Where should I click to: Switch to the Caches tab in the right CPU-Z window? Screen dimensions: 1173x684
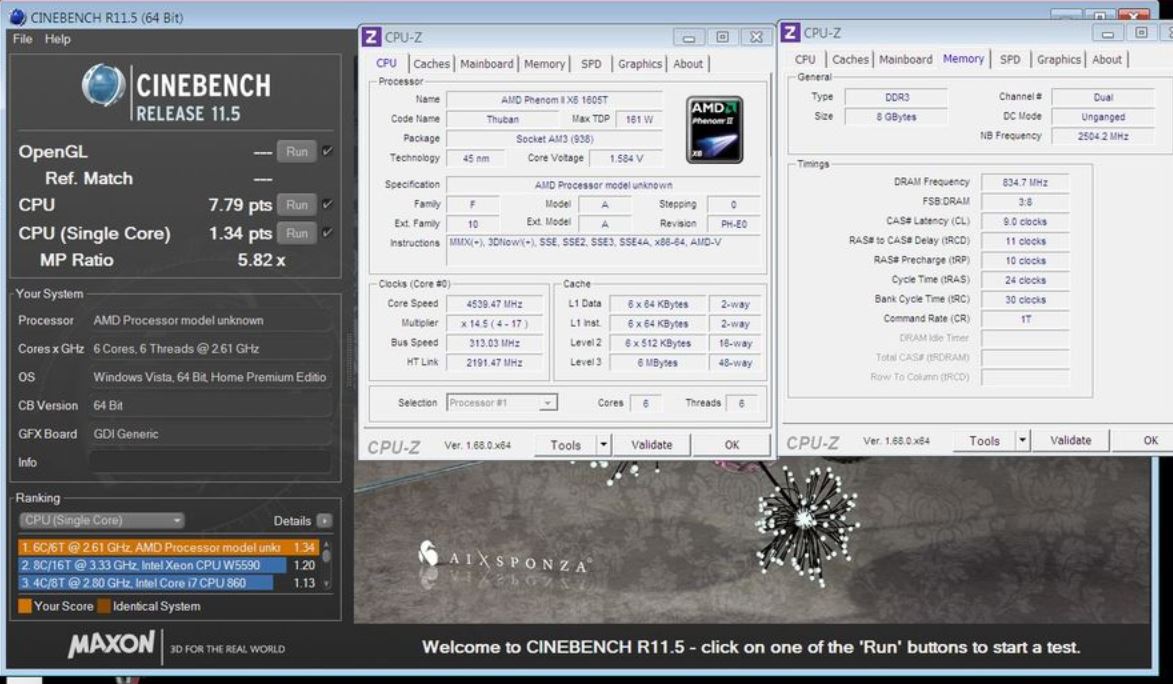(x=851, y=59)
